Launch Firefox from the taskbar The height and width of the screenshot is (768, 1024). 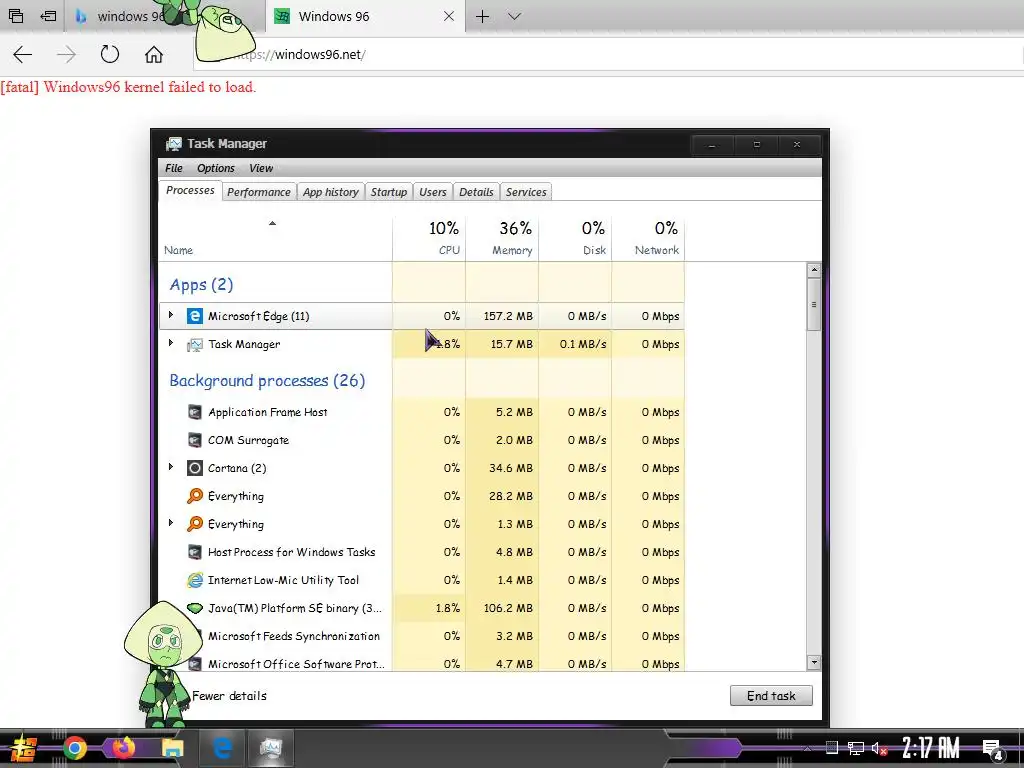(x=123, y=748)
